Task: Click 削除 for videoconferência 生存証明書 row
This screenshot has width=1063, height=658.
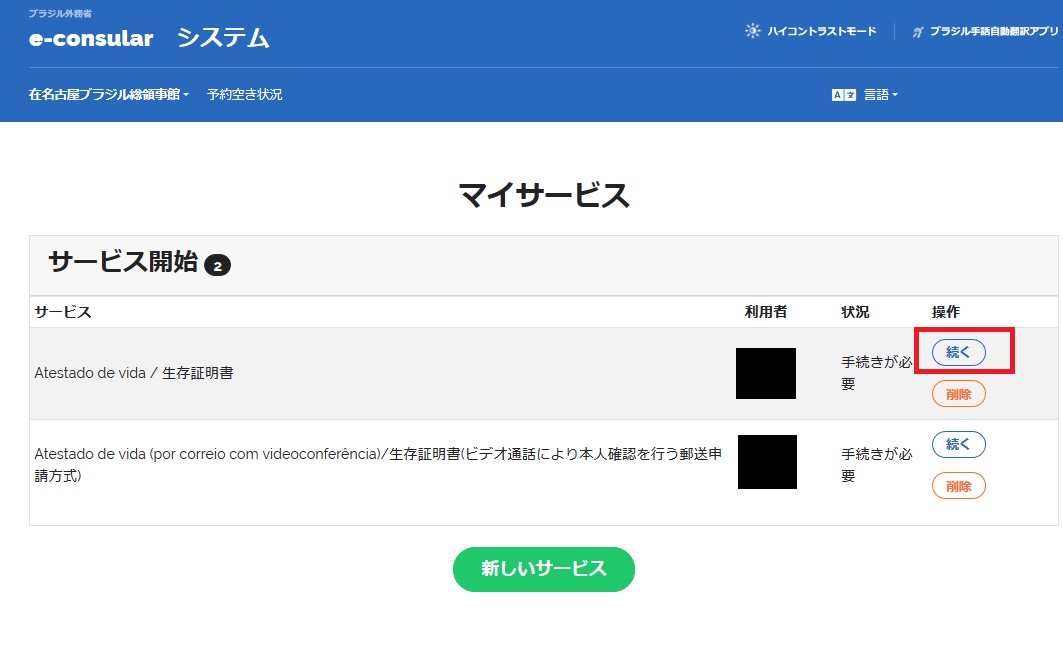Action: pyautogui.click(x=959, y=486)
